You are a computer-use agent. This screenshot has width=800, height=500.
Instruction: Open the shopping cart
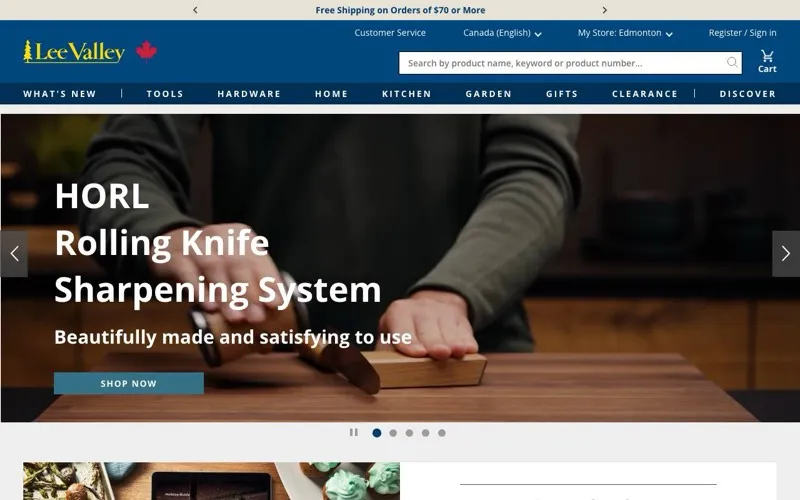[x=767, y=62]
